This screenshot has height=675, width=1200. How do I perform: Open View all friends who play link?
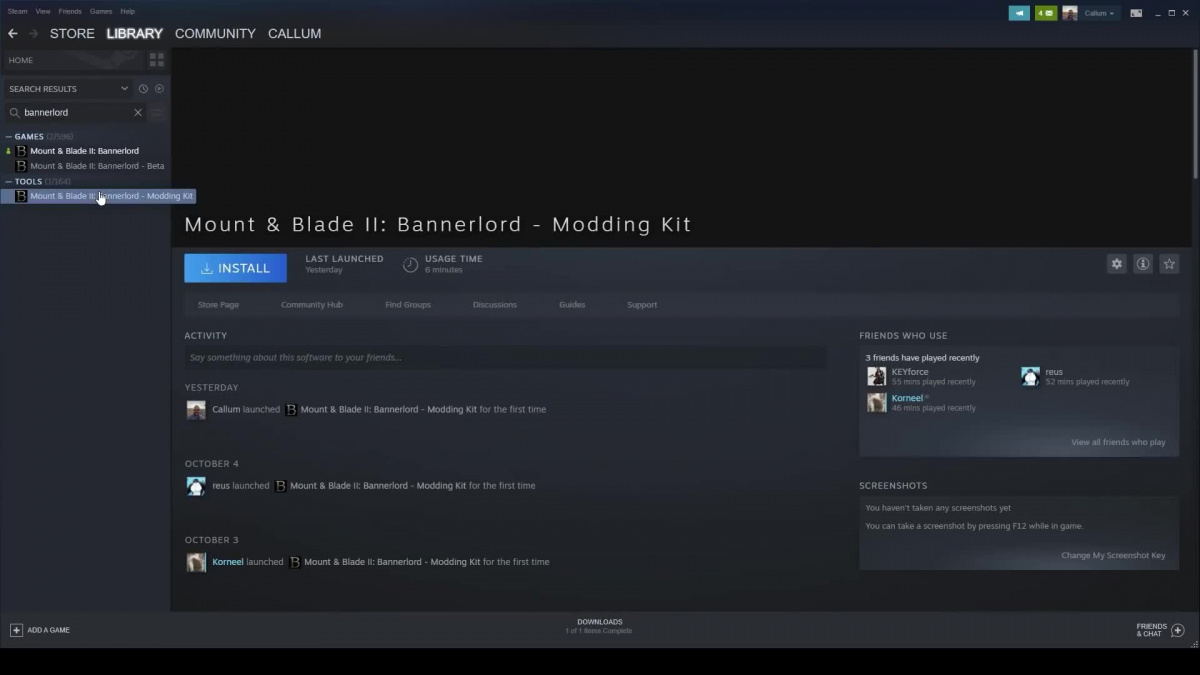pyautogui.click(x=1117, y=442)
